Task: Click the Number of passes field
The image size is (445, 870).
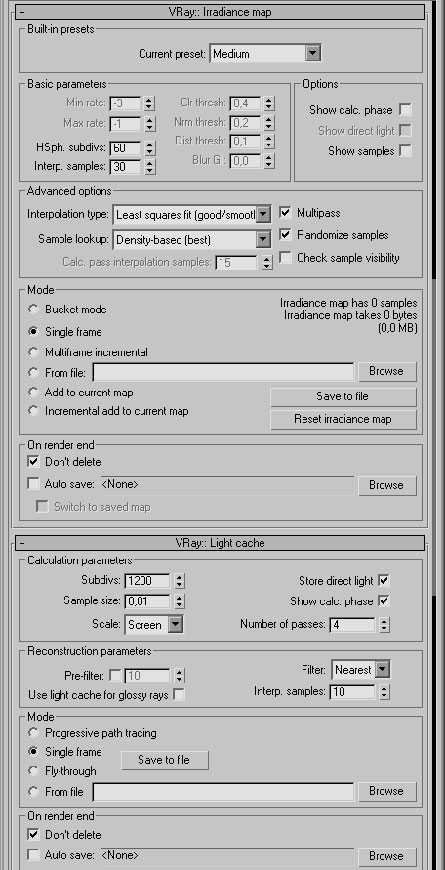Action: (353, 625)
